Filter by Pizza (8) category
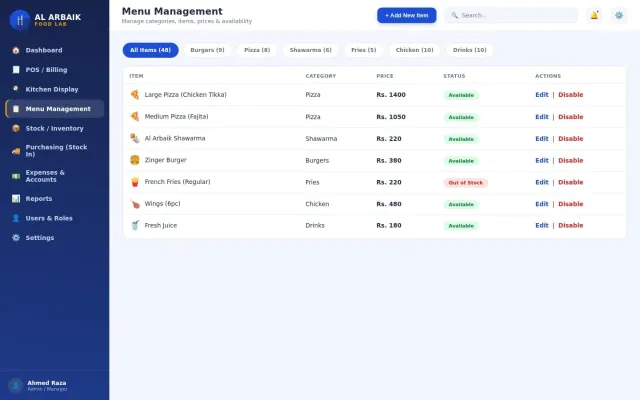640x400 pixels. pyautogui.click(x=257, y=50)
